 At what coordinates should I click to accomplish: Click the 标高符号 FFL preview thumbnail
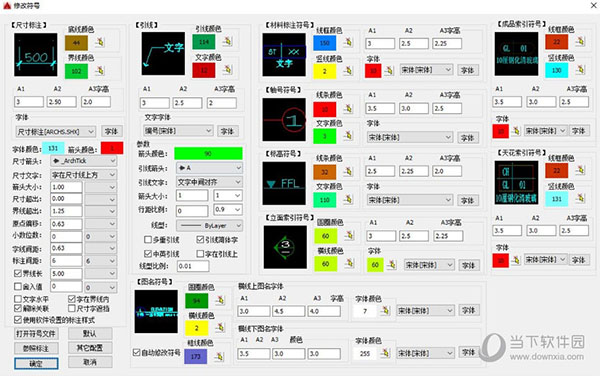(x=284, y=183)
